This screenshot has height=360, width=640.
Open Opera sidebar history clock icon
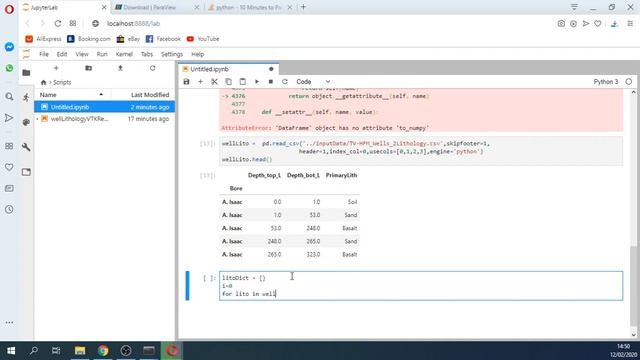click(x=9, y=209)
